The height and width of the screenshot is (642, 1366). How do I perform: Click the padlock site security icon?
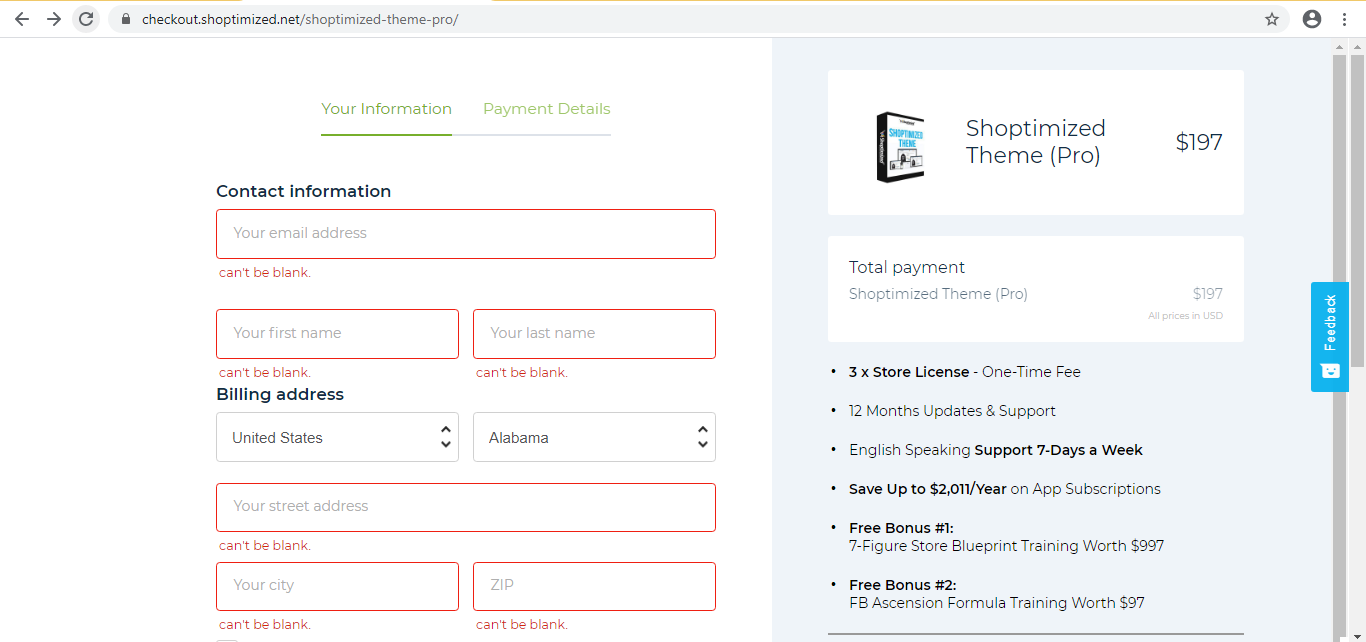[x=125, y=19]
